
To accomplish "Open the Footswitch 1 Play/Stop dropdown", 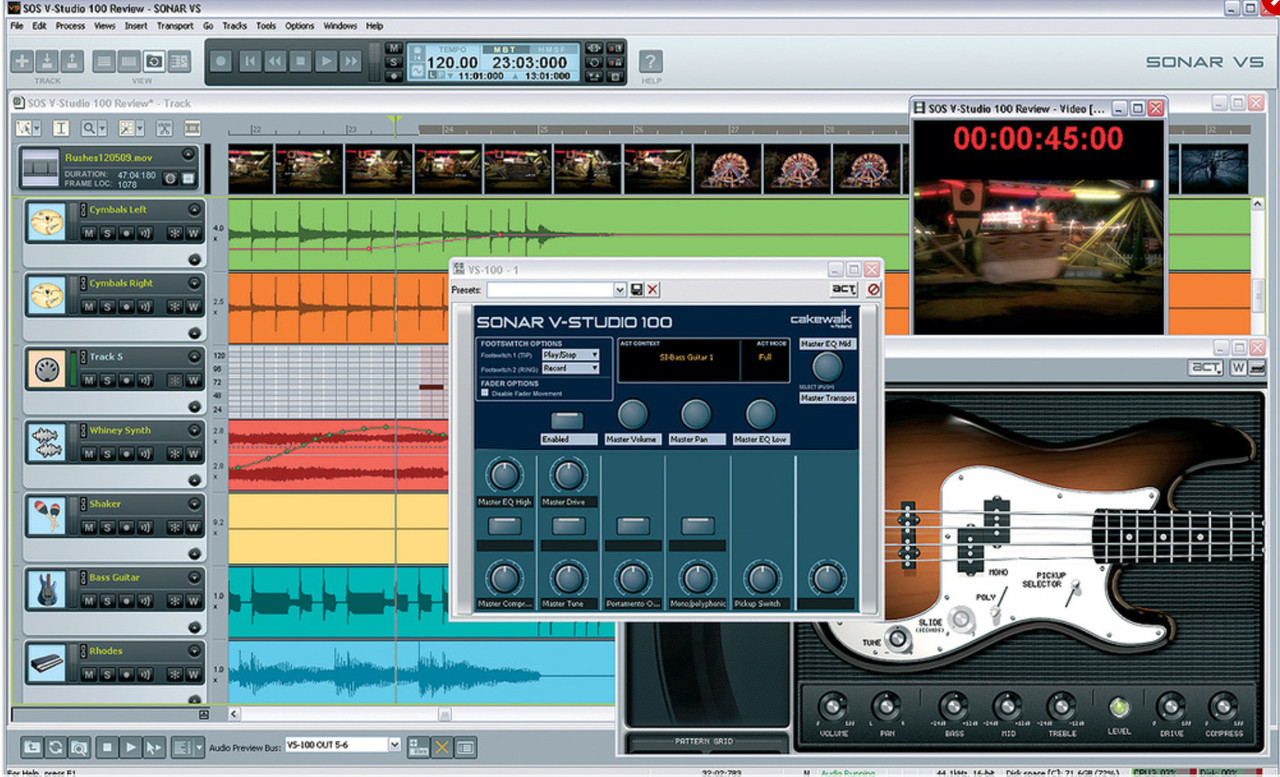I will (x=570, y=354).
